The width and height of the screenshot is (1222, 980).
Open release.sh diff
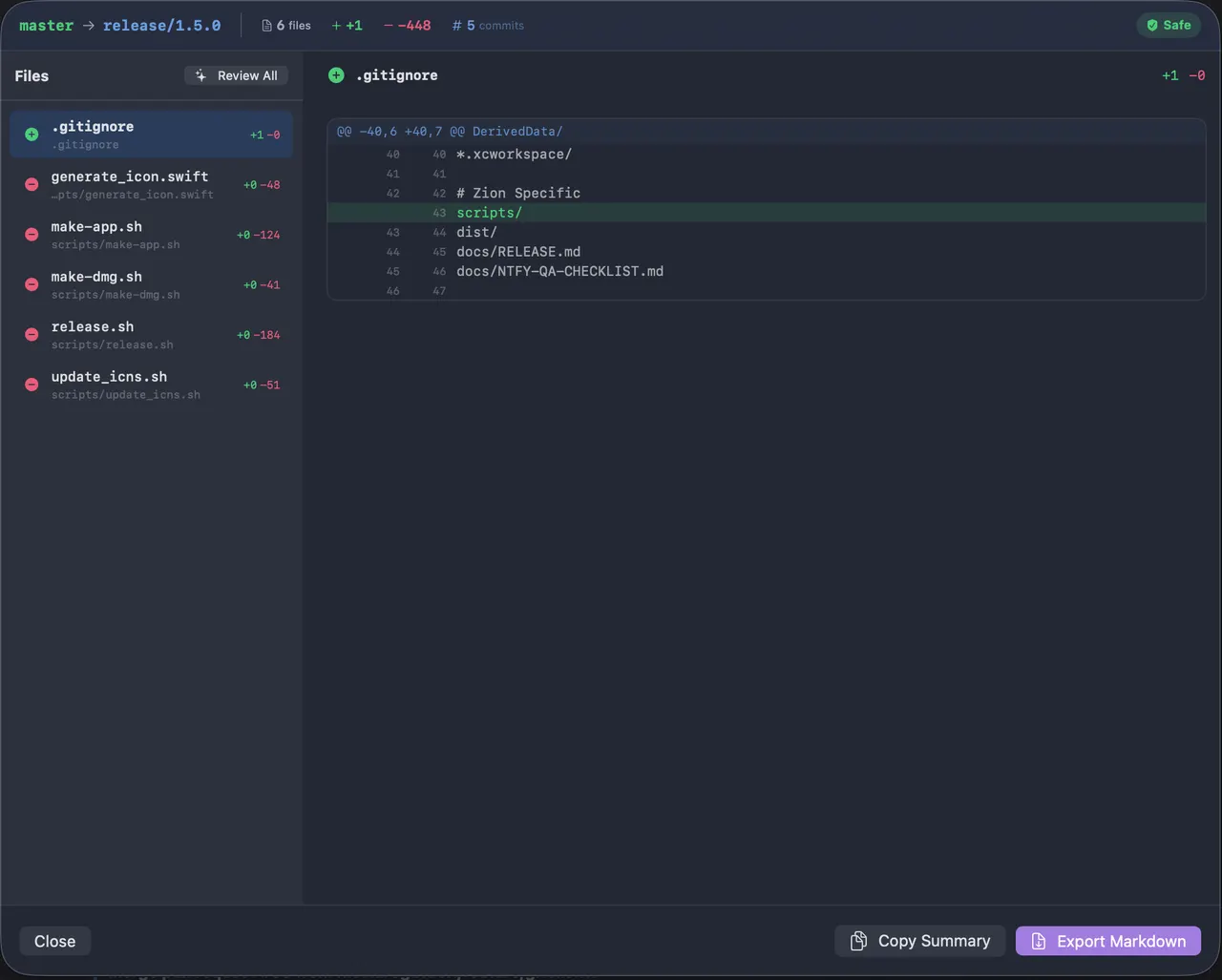151,335
